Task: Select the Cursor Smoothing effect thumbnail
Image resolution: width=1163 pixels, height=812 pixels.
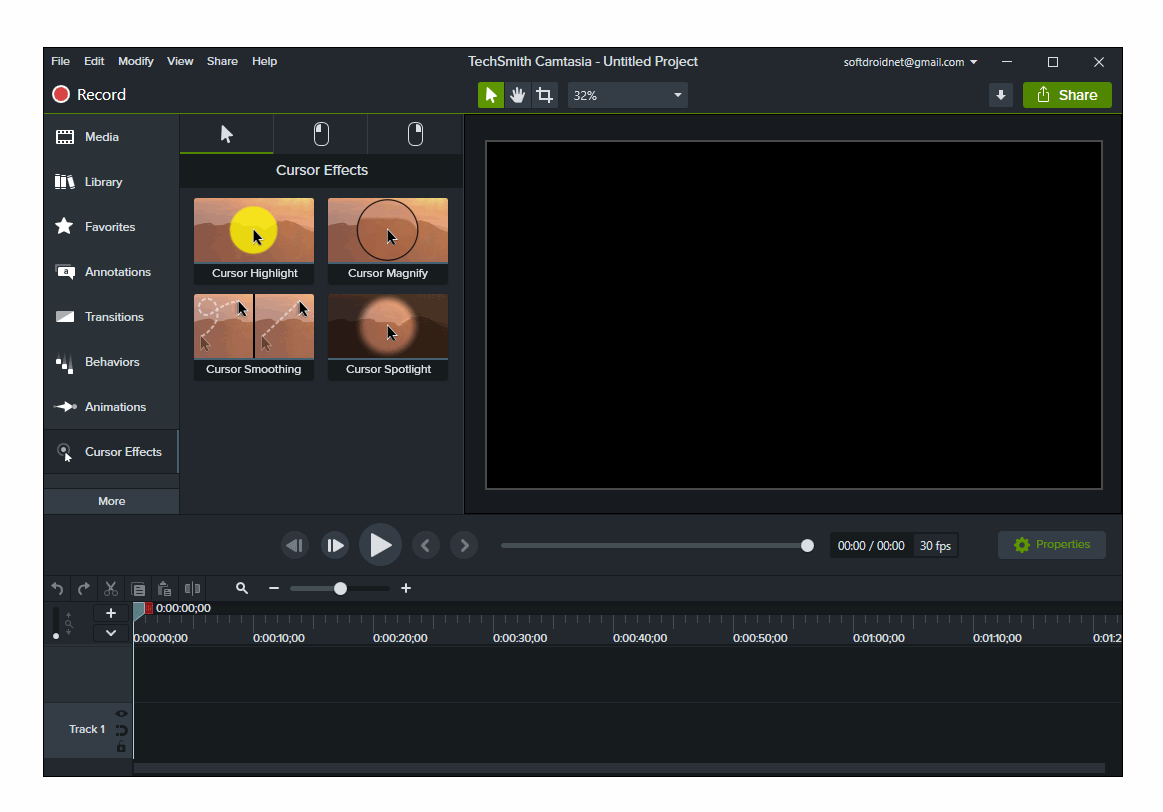Action: (x=254, y=337)
